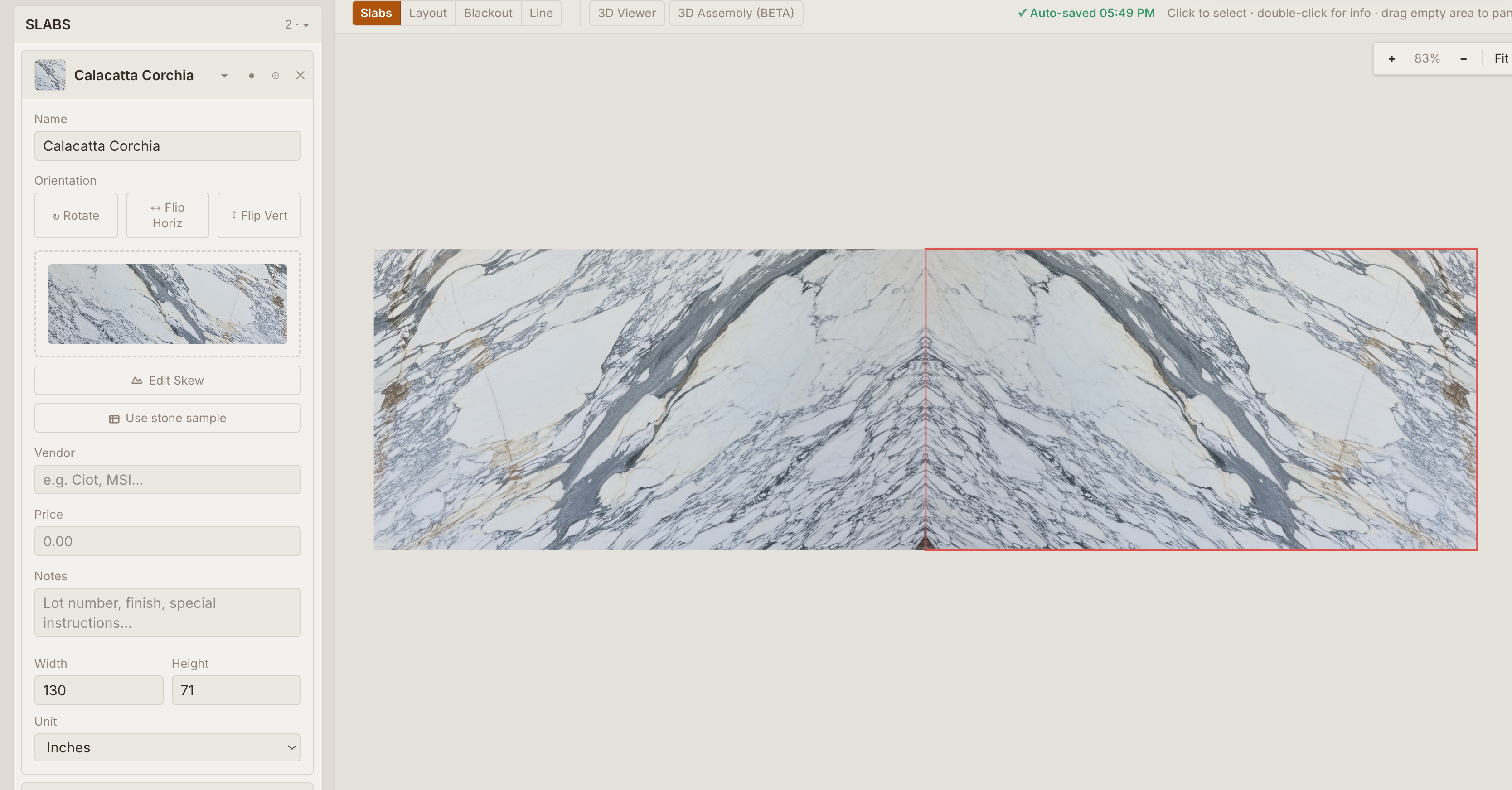Image resolution: width=1512 pixels, height=790 pixels.
Task: Focus the Price input field
Action: coord(167,541)
